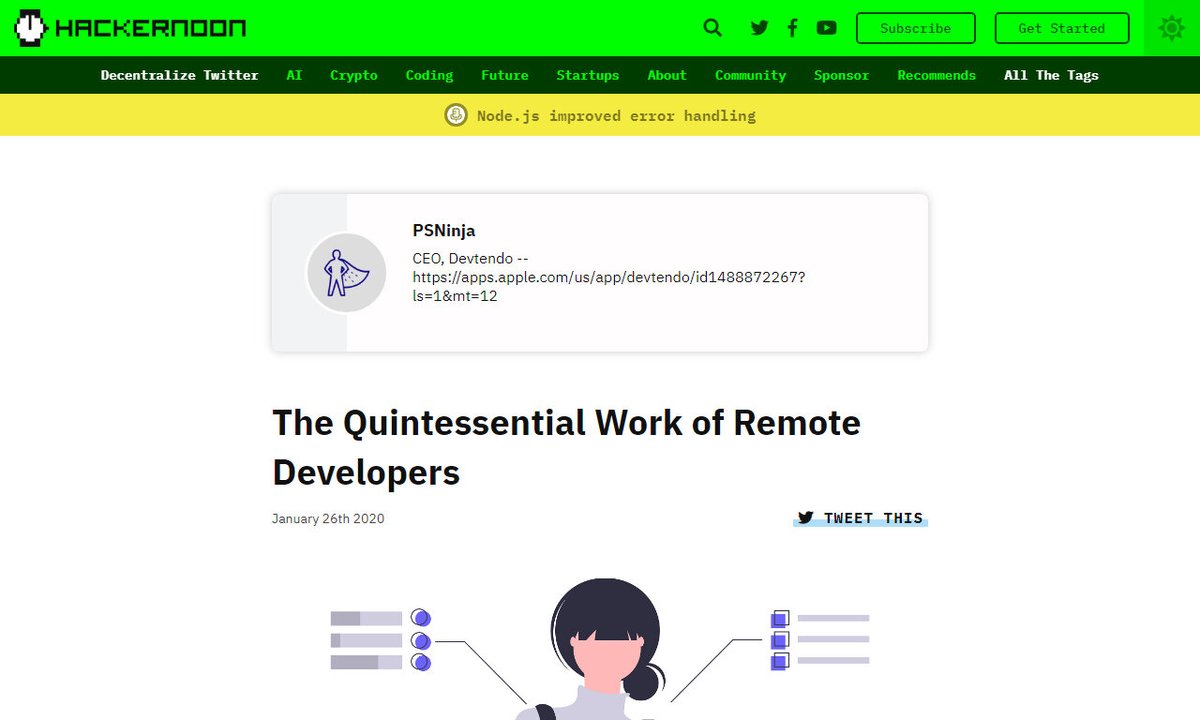Click the article hero illustration
The image size is (1200, 720).
pyautogui.click(x=600, y=648)
